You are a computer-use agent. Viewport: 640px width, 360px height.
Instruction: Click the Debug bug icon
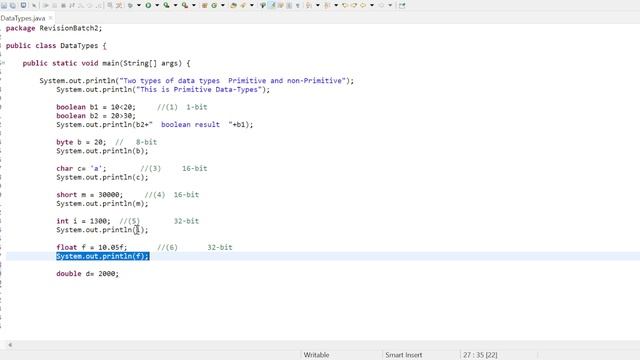(x=130, y=5)
